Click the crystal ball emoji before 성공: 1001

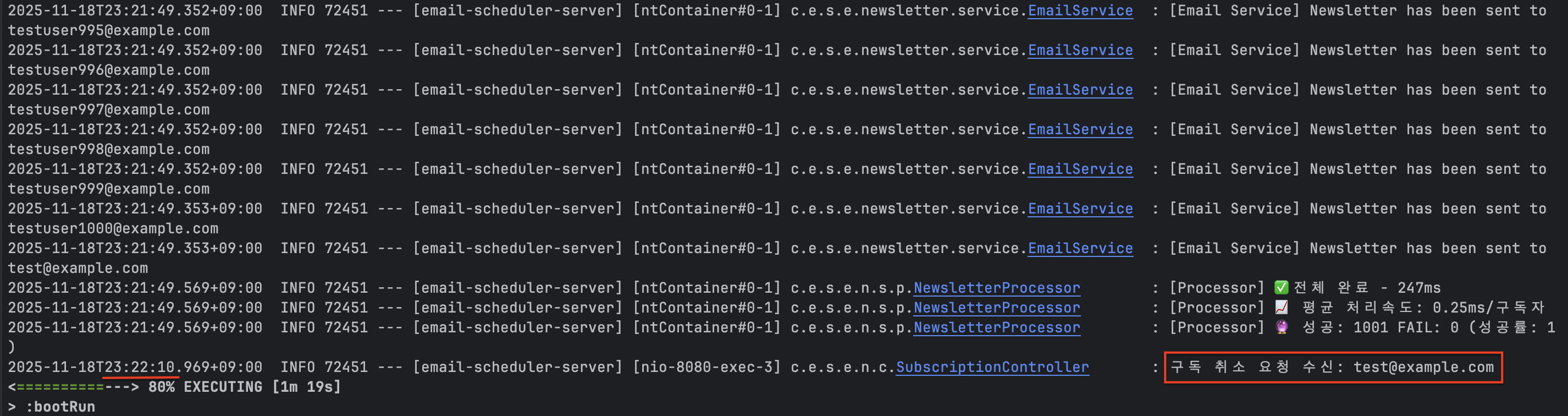coord(1282,328)
